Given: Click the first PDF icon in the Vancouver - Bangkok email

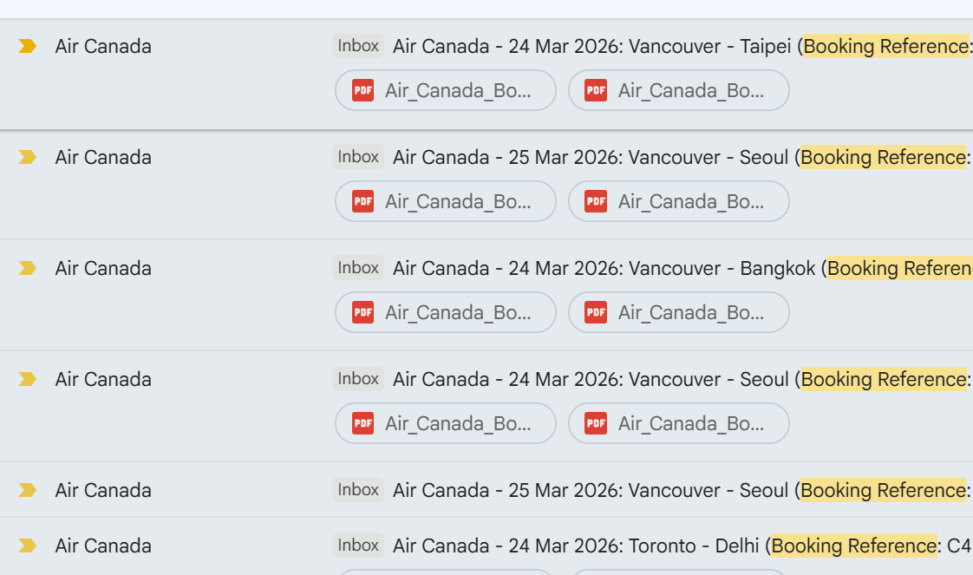Looking at the screenshot, I should (362, 312).
